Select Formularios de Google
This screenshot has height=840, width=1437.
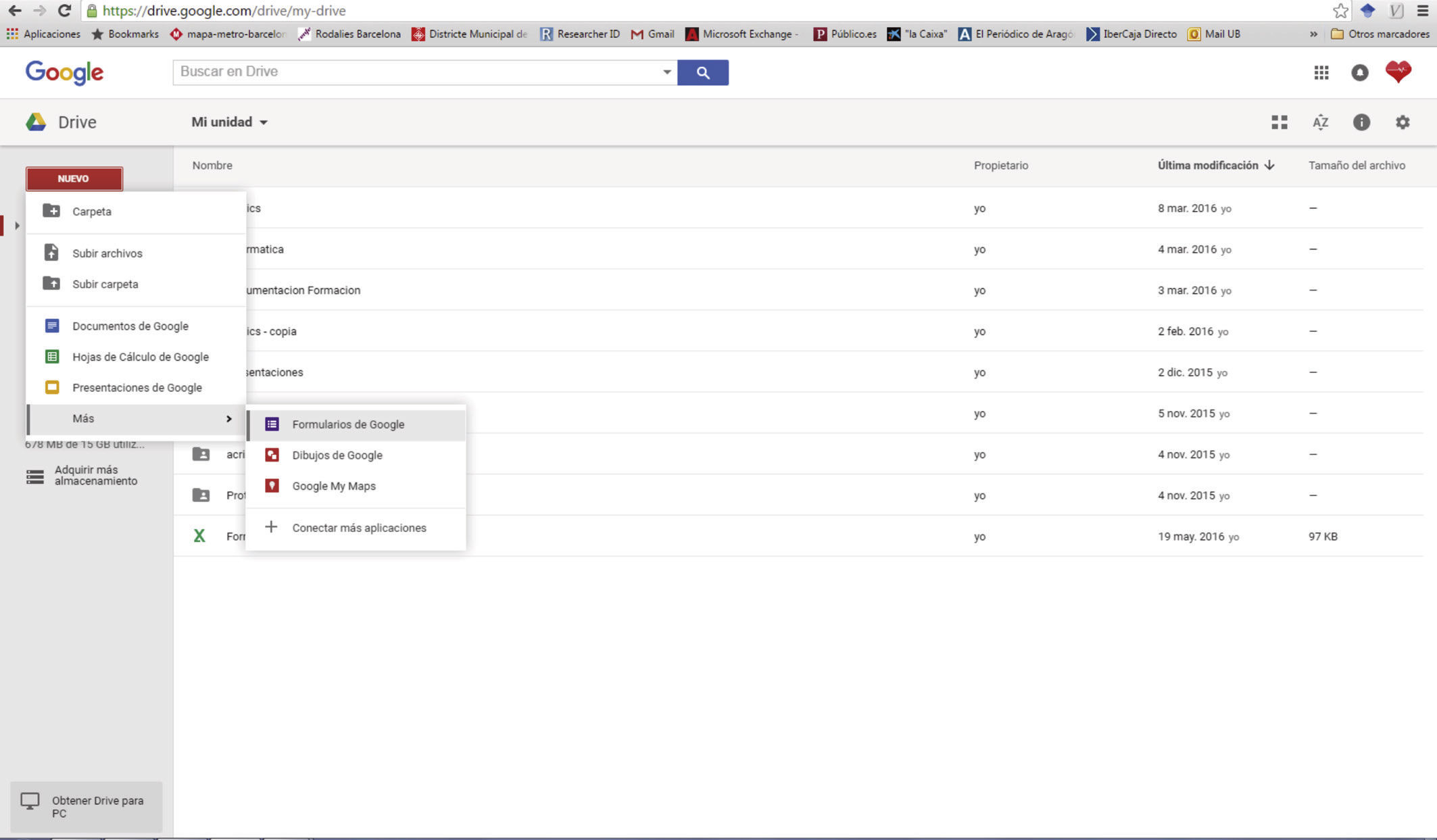pyautogui.click(x=348, y=424)
